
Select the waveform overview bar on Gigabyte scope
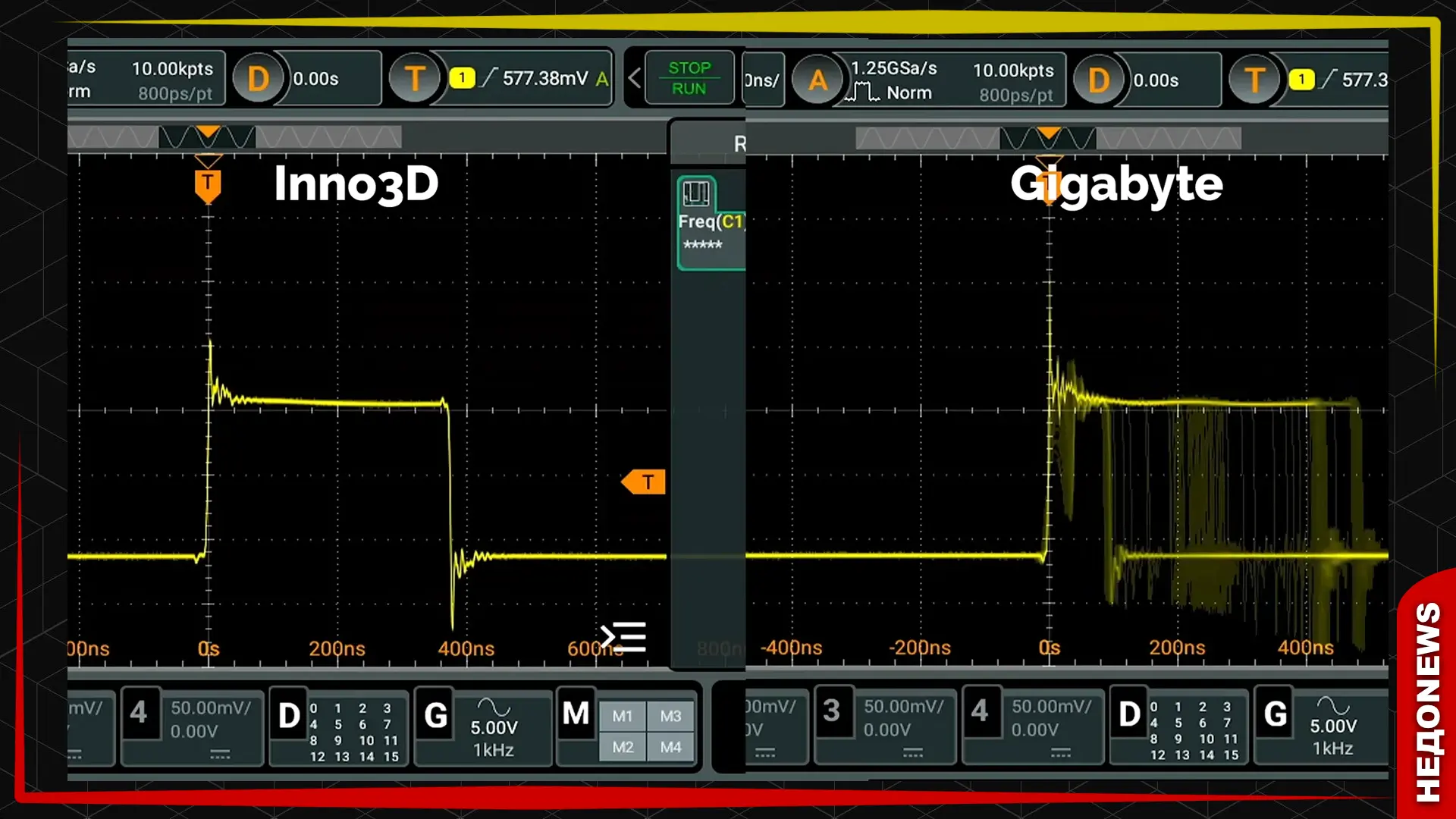pyautogui.click(x=1049, y=139)
